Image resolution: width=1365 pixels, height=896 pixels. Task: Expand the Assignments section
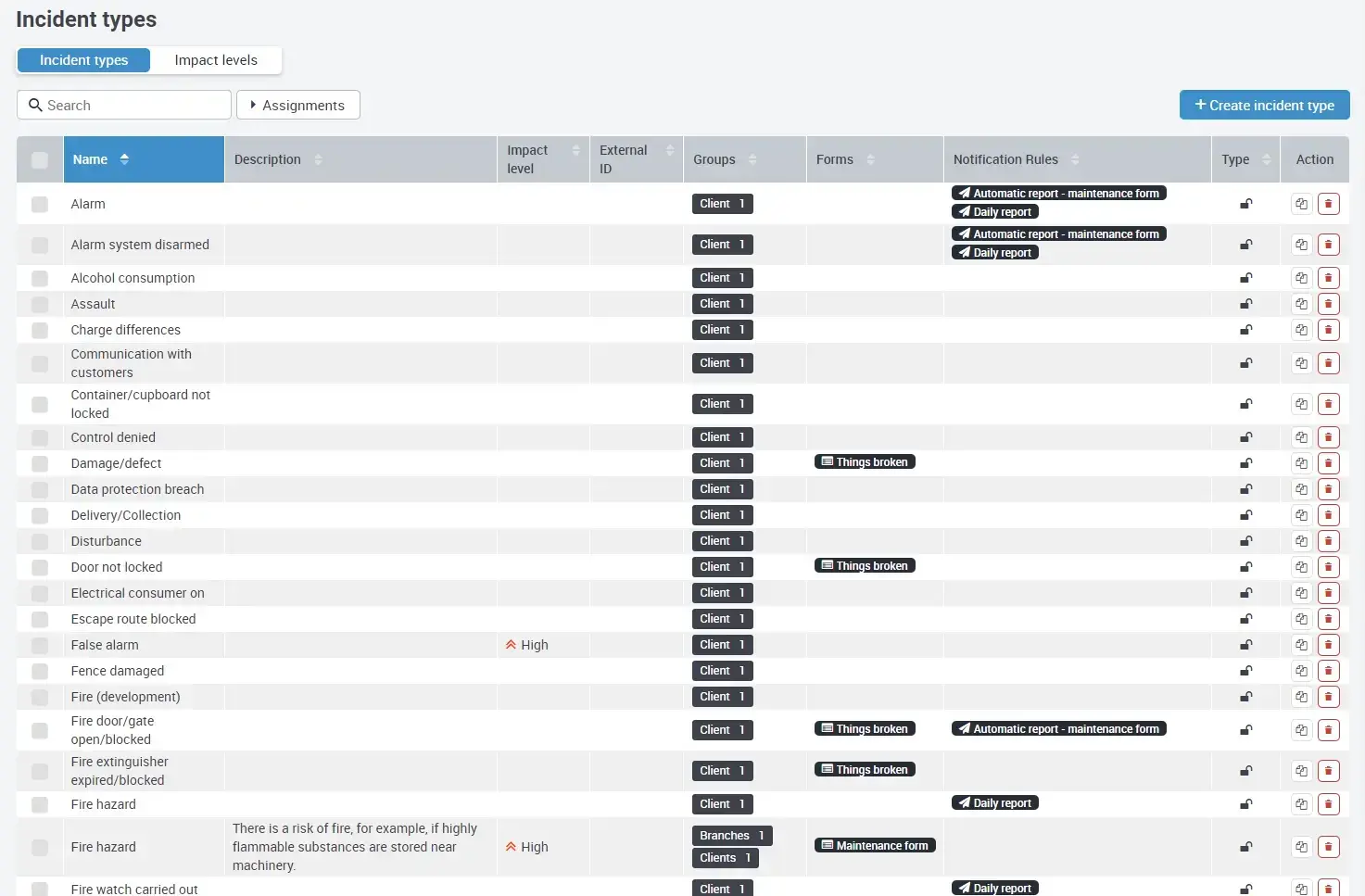tap(297, 105)
